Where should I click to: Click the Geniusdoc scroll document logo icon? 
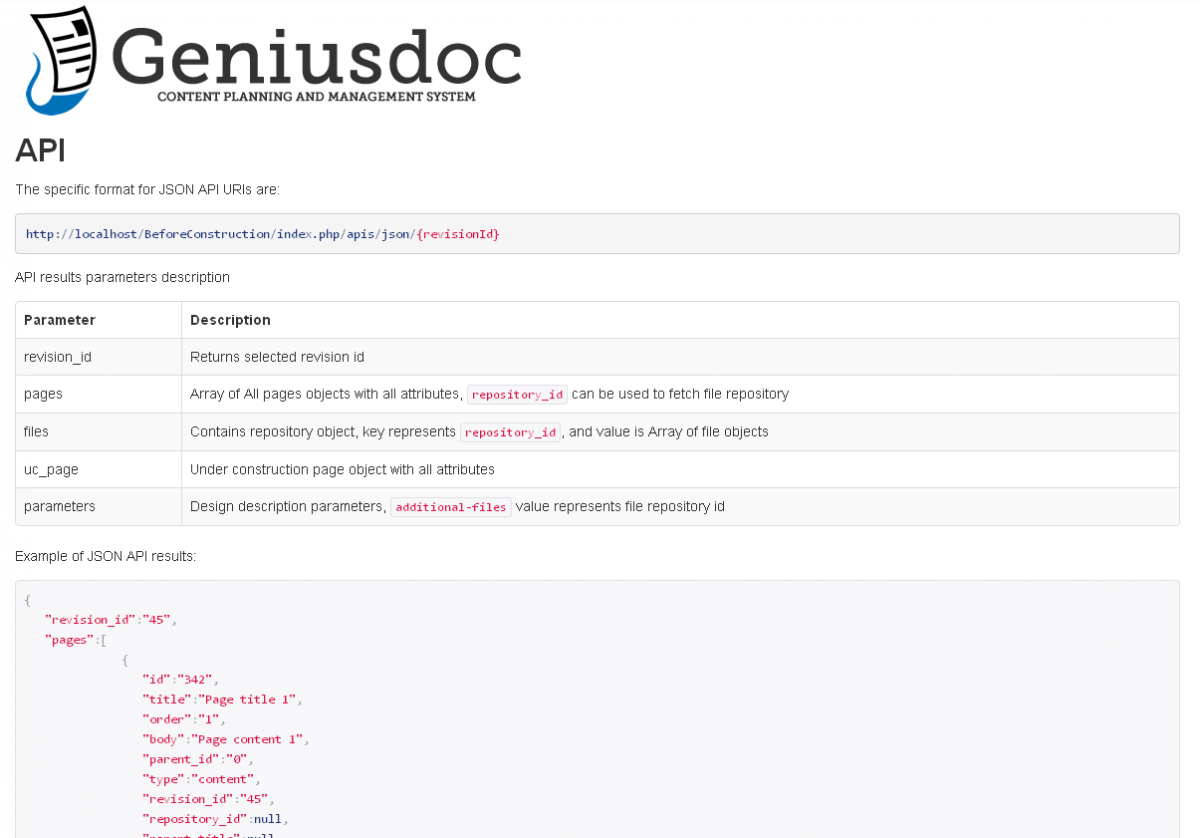tap(63, 60)
